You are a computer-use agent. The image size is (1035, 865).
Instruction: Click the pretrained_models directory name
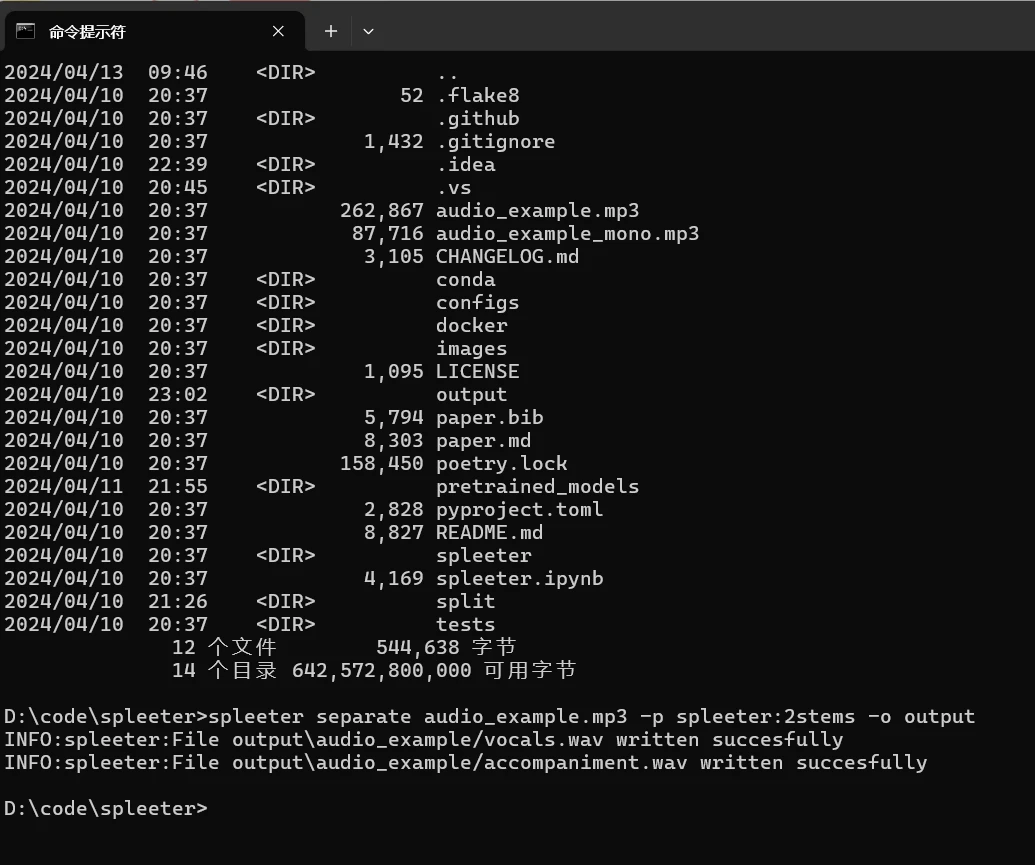pos(537,487)
